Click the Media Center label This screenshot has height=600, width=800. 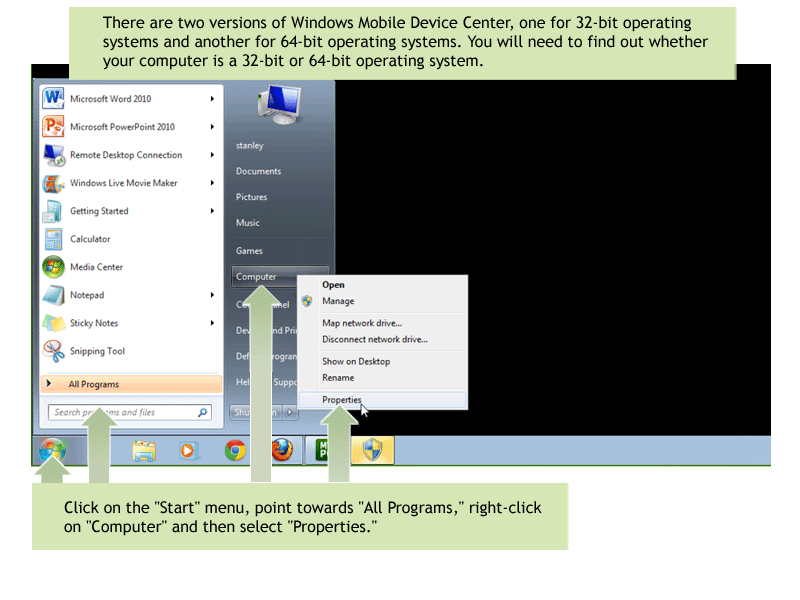[x=96, y=267]
